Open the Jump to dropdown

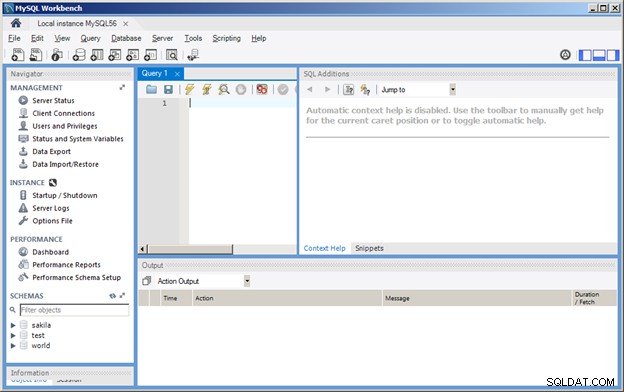[x=452, y=90]
